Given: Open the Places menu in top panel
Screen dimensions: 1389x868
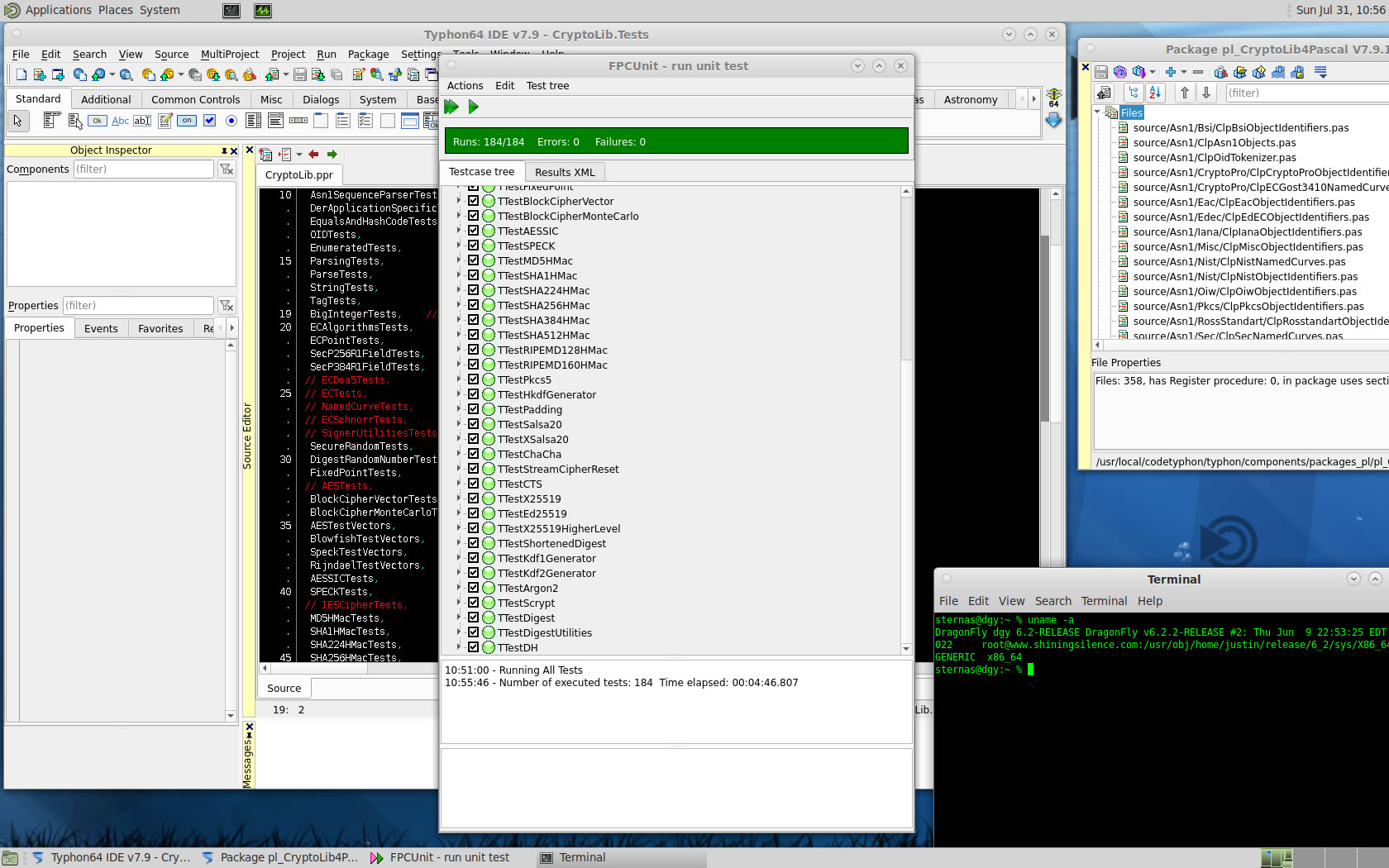Looking at the screenshot, I should click(x=116, y=10).
